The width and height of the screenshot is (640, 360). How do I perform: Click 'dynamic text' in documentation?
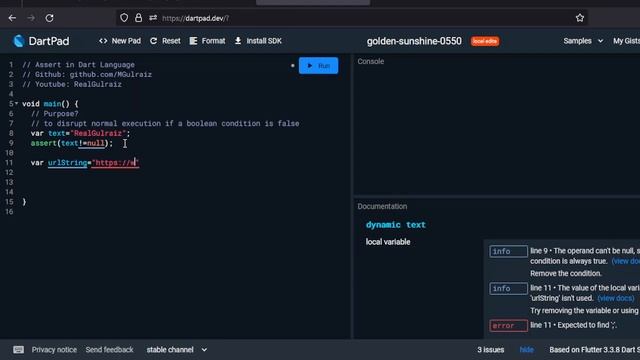tap(396, 225)
